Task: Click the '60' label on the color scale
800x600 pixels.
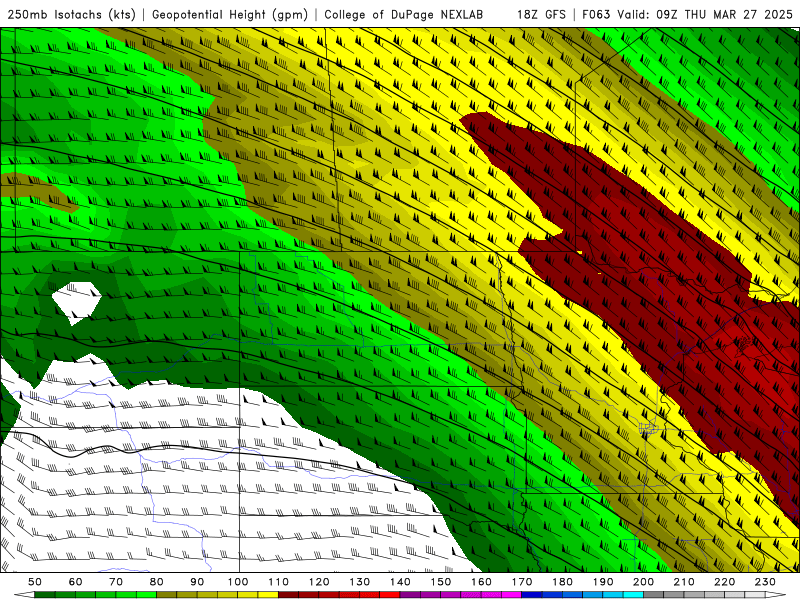Action: tap(76, 582)
